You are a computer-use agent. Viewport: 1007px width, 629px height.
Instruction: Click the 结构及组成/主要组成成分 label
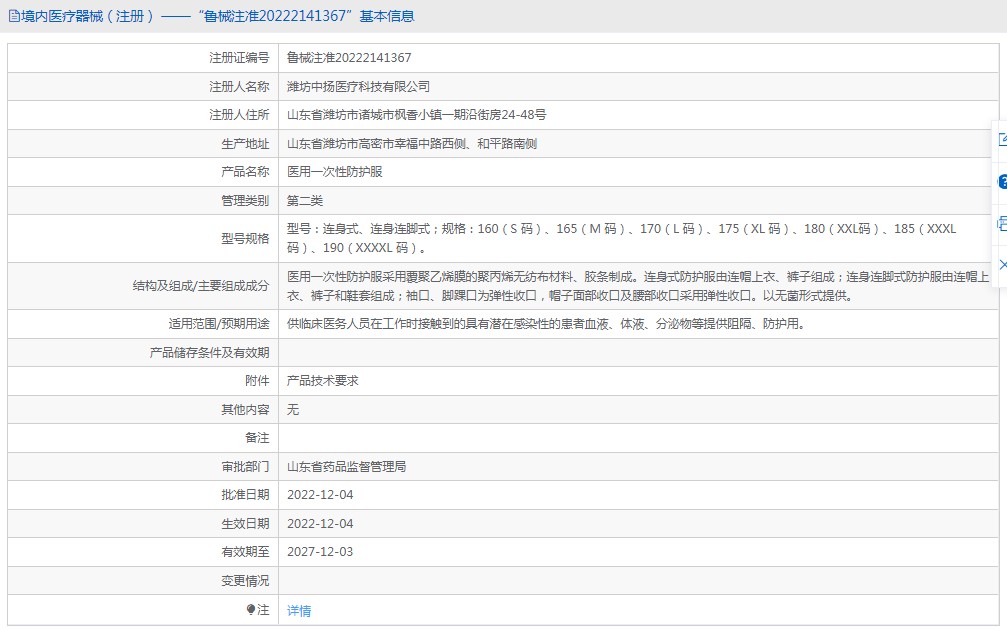[x=201, y=286]
